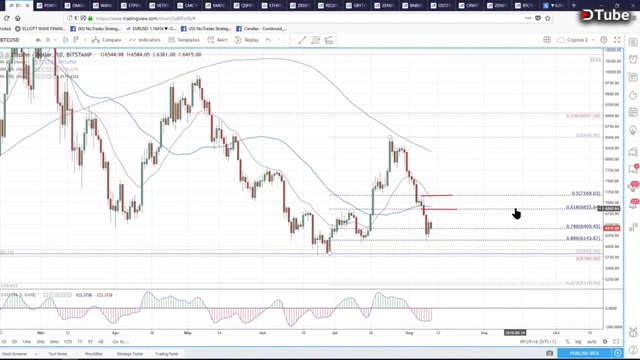Open the notifications icon with 221 badge
Image resolution: width=640 pixels, height=360 pixels.
point(634,204)
